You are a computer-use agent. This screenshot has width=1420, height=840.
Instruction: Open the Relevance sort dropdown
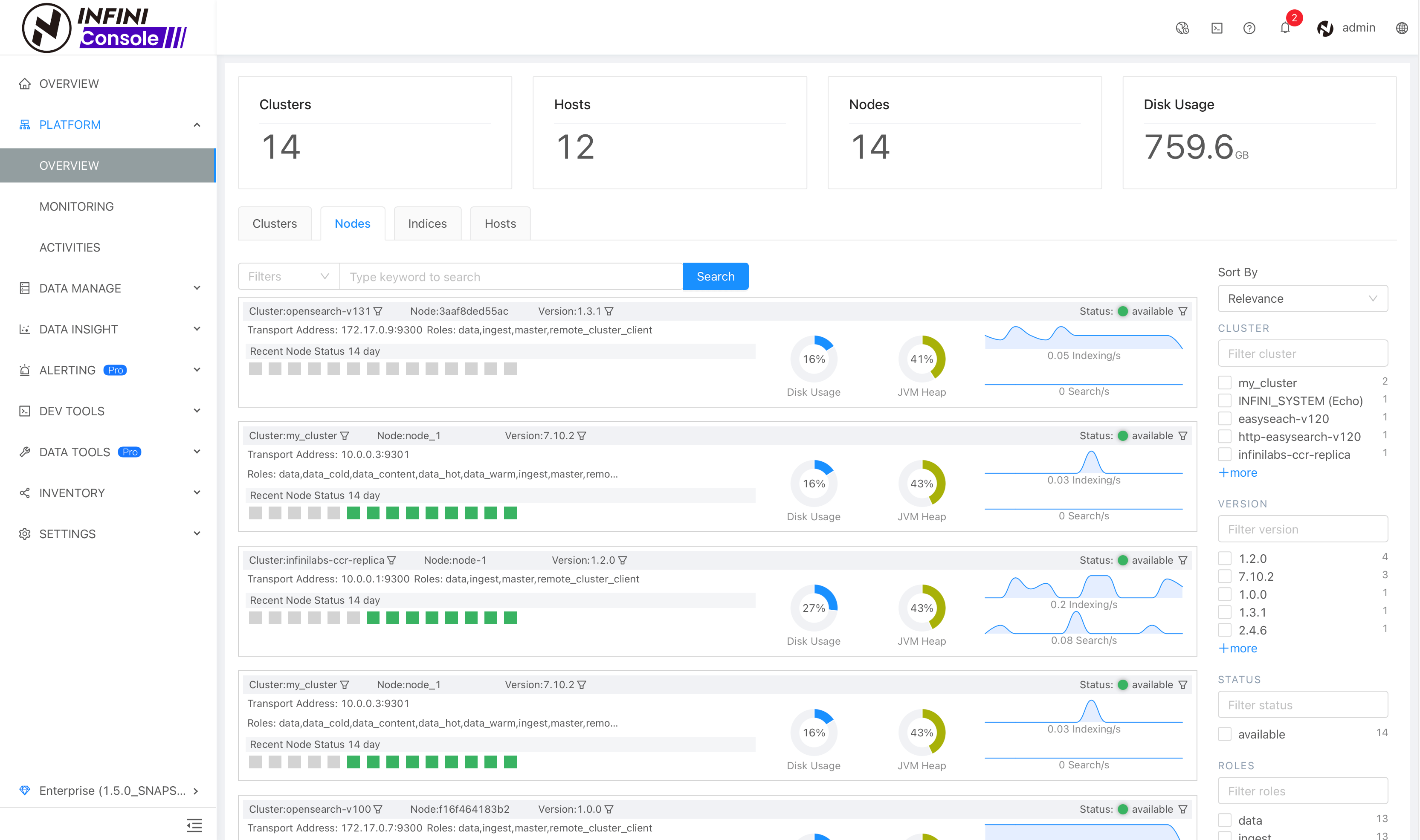[x=1302, y=298]
